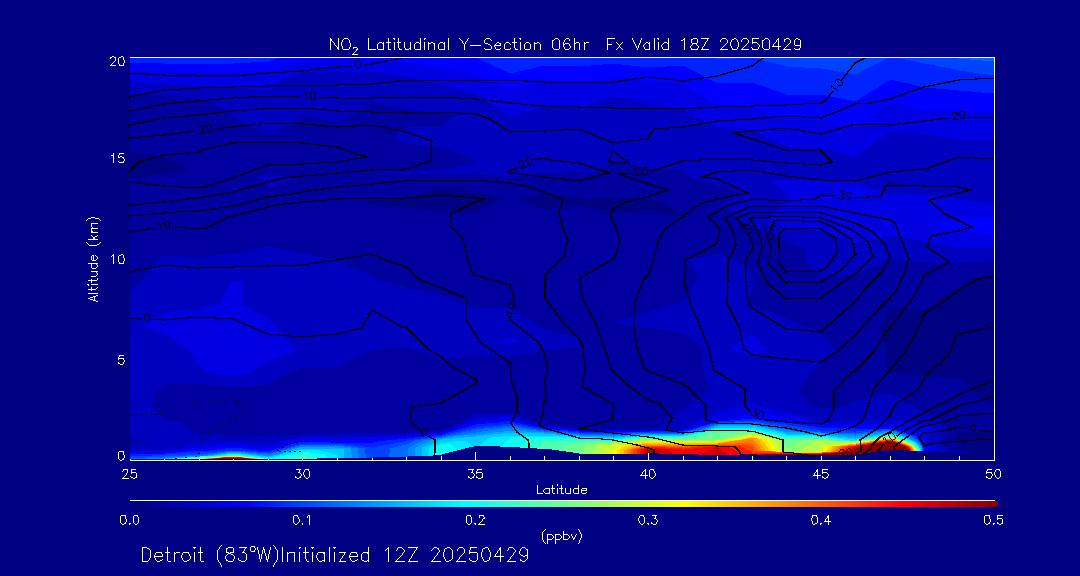Click the Altitude (km) y-axis label
Viewport: 1080px width, 576px height.
click(x=94, y=259)
